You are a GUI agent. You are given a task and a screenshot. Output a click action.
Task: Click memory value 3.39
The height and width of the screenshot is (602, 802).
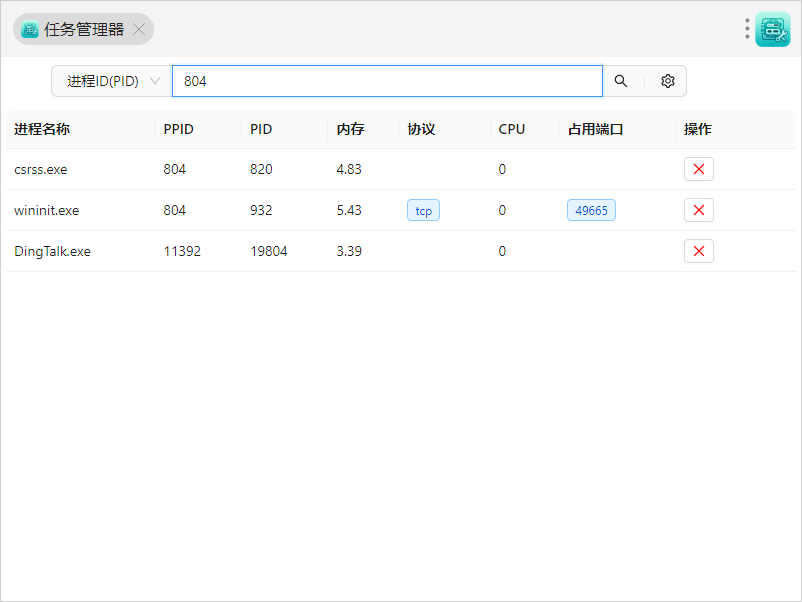click(x=349, y=251)
